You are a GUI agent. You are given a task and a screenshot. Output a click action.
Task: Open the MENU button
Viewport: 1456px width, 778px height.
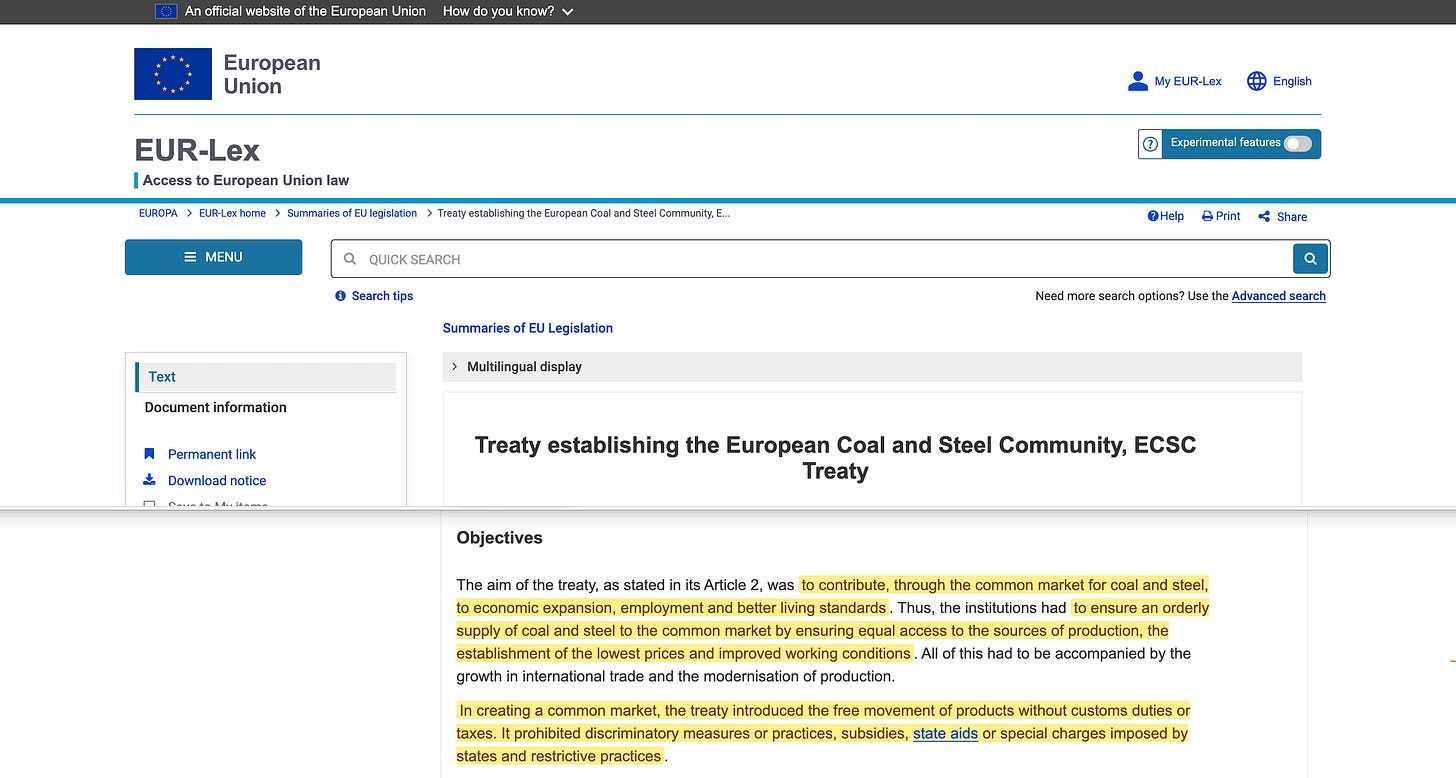tap(213, 257)
